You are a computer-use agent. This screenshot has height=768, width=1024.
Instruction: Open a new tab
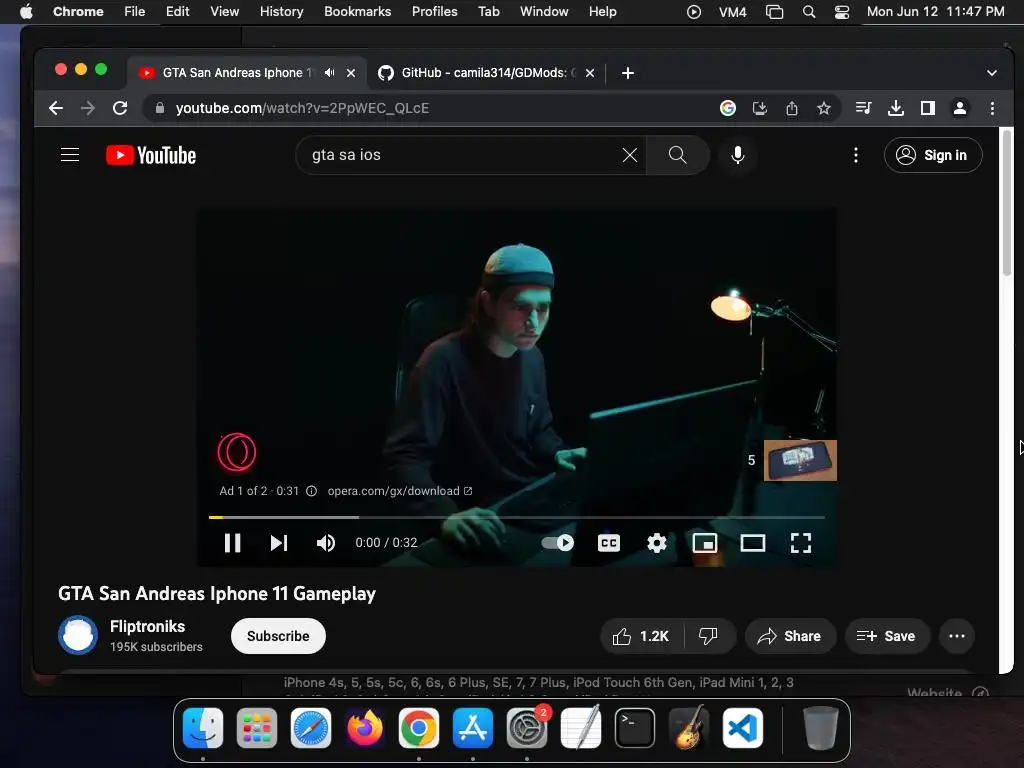click(628, 73)
